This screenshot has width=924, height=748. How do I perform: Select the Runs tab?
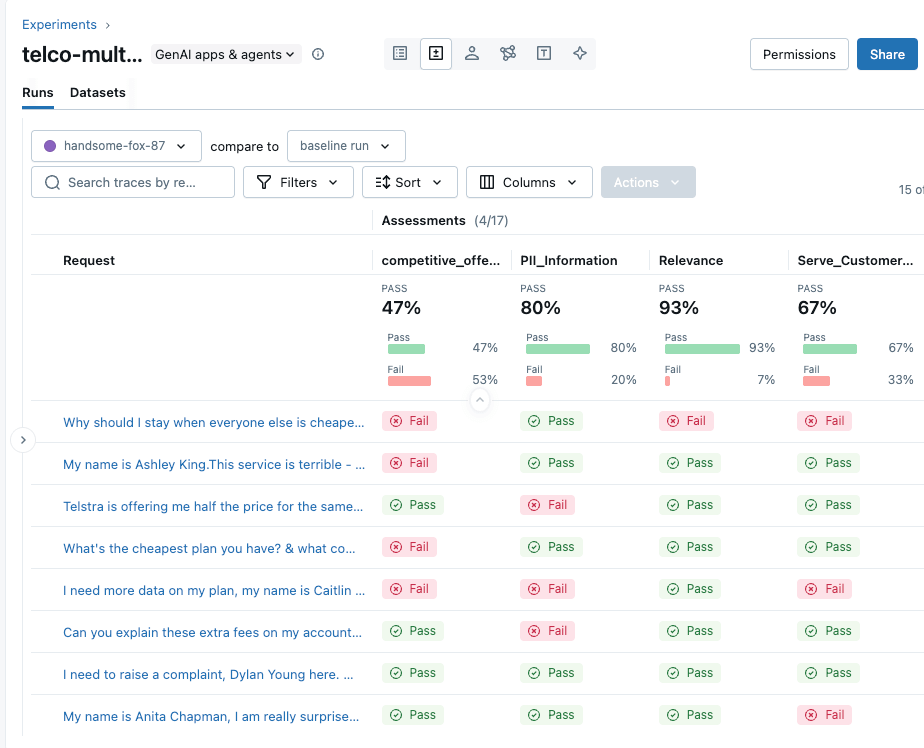click(x=38, y=93)
